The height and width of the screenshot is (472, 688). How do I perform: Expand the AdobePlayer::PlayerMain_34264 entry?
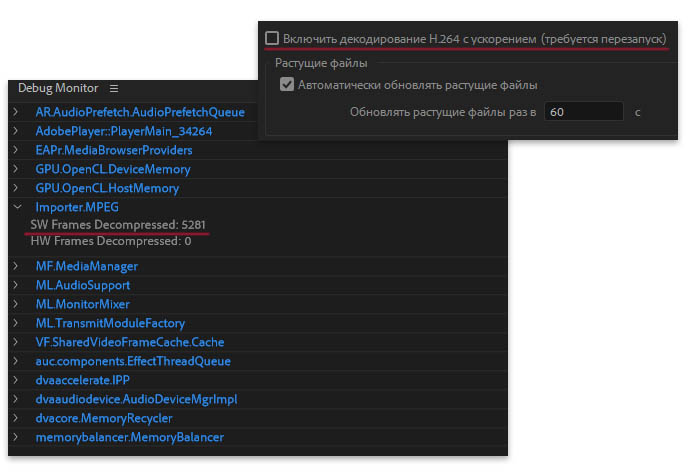16,131
